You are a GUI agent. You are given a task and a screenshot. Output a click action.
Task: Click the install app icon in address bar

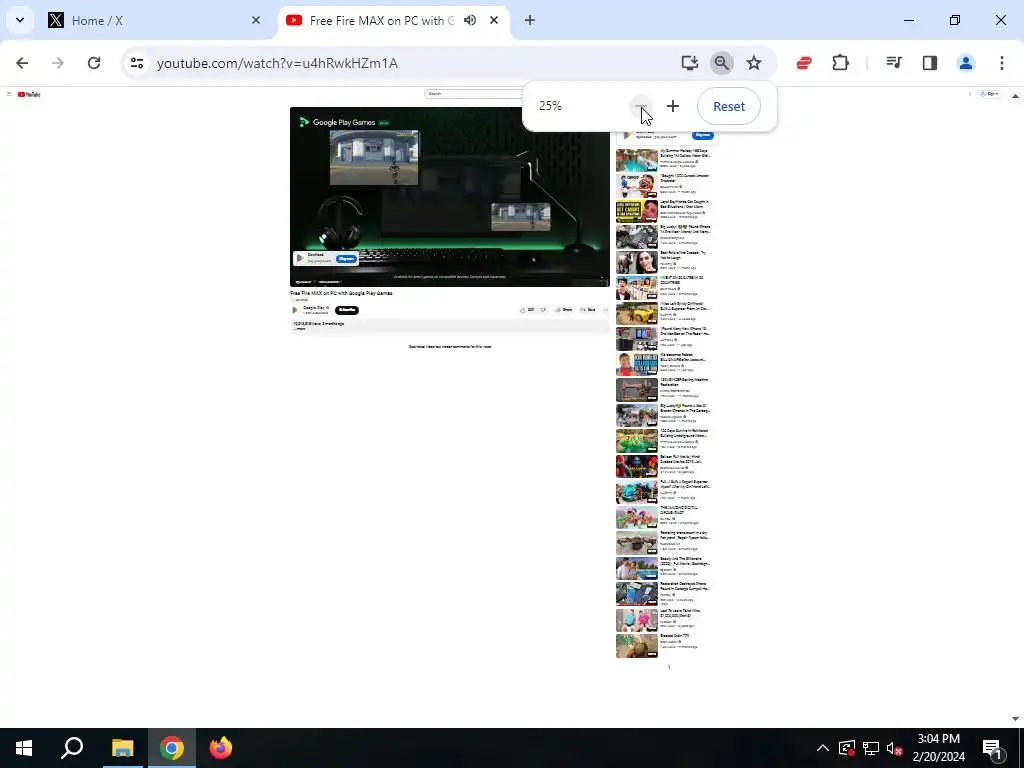pyautogui.click(x=690, y=63)
